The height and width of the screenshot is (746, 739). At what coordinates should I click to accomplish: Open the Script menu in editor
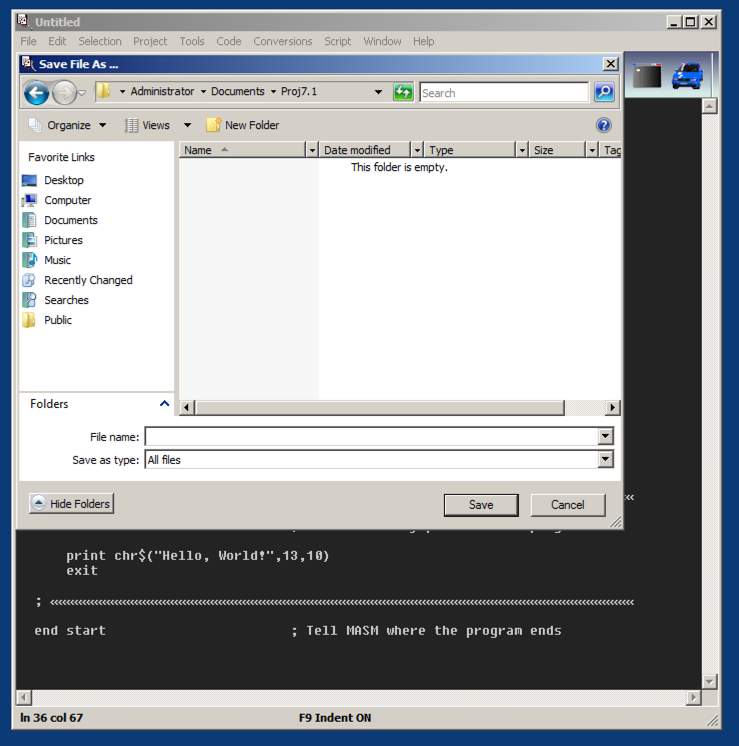pyautogui.click(x=337, y=41)
